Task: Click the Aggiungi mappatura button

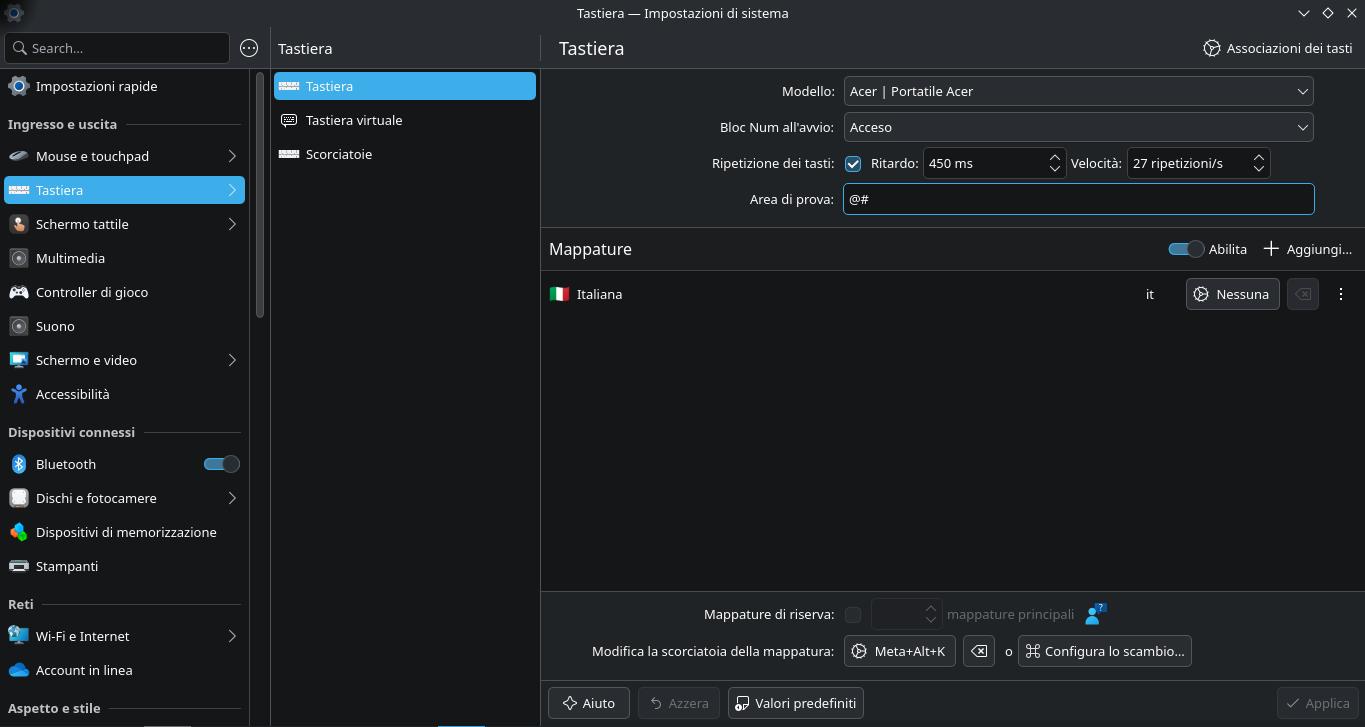Action: (x=1307, y=249)
